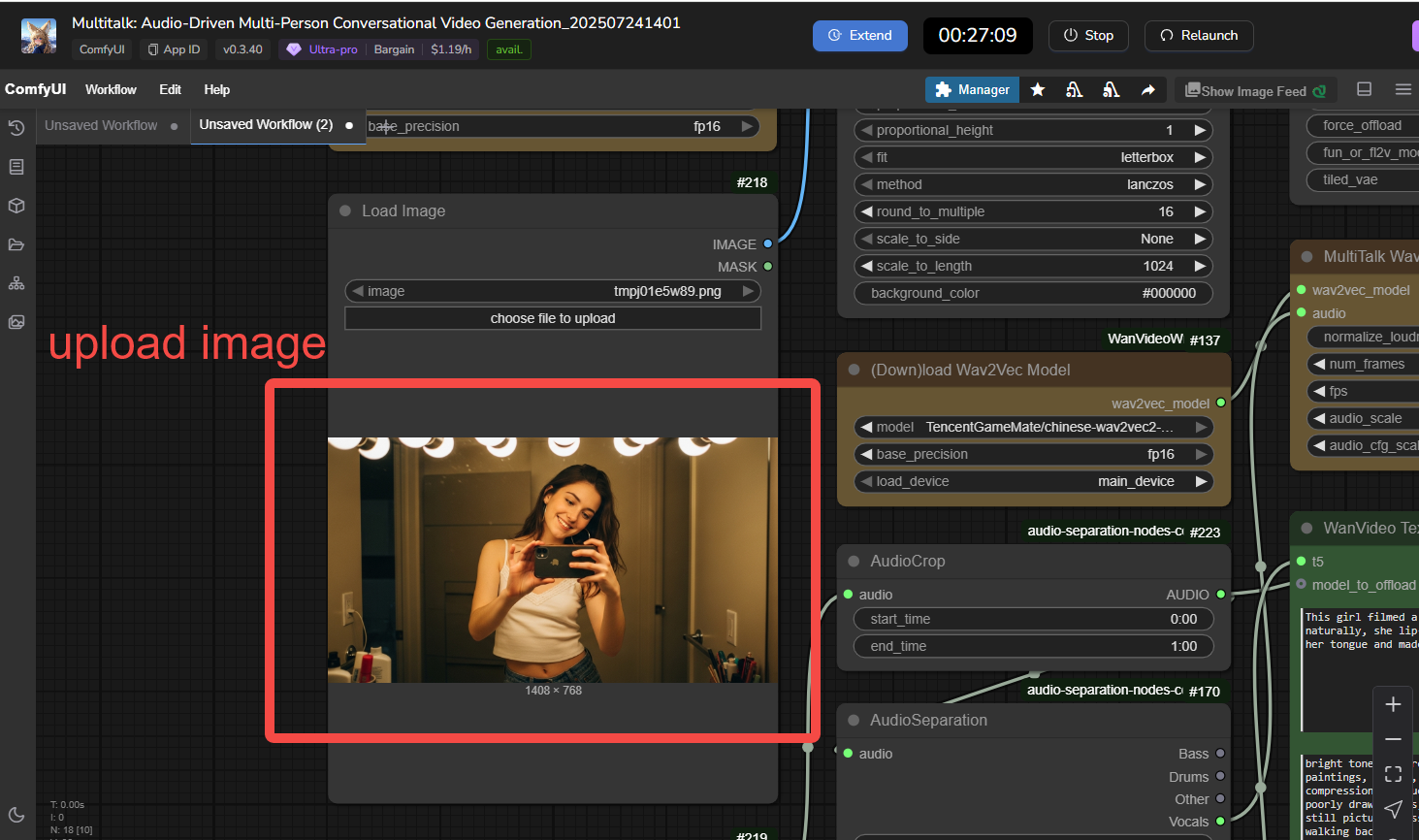Increase round_to_multiple value arrow
The height and width of the screenshot is (840, 1419).
tap(1201, 211)
